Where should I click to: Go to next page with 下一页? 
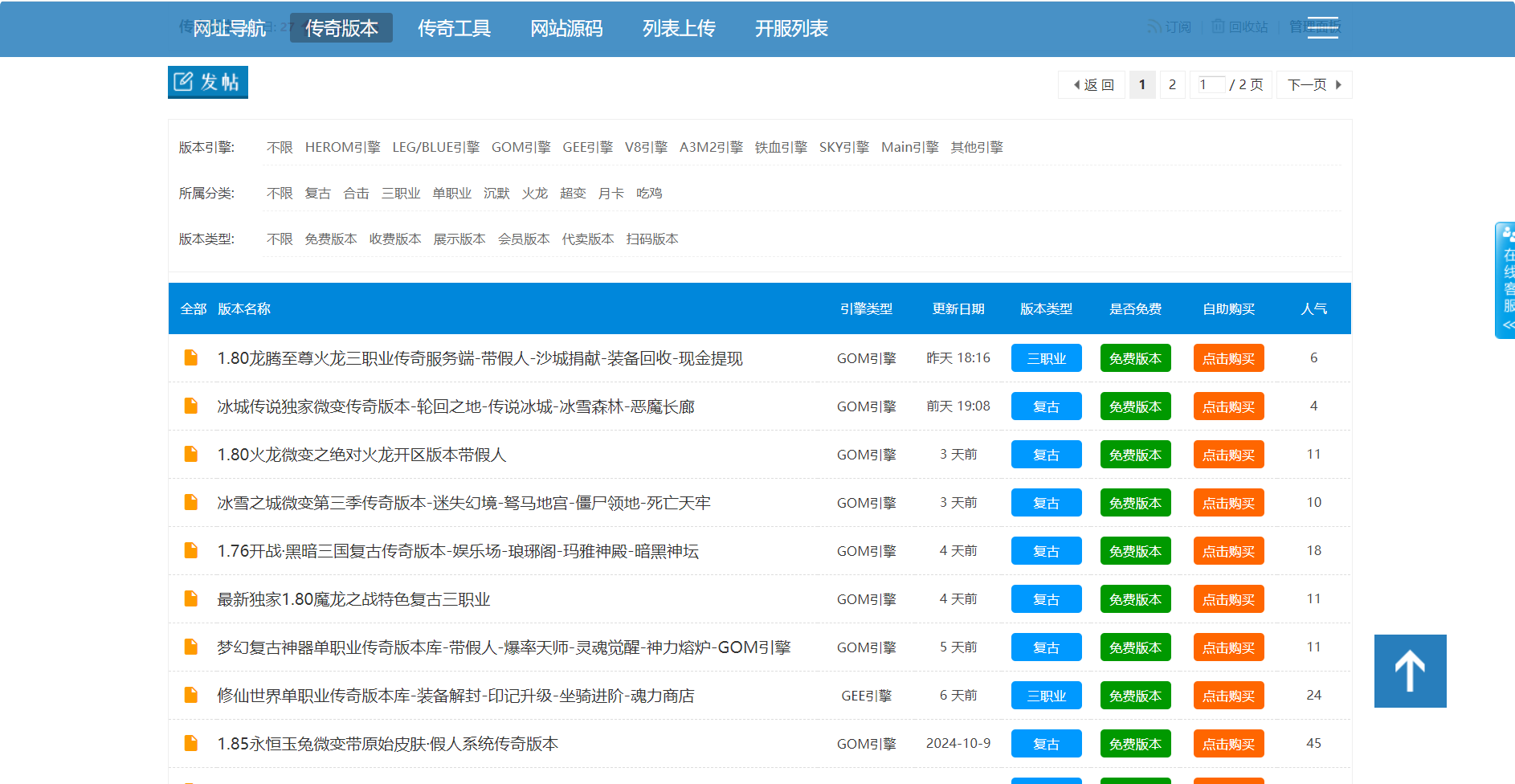1313,84
